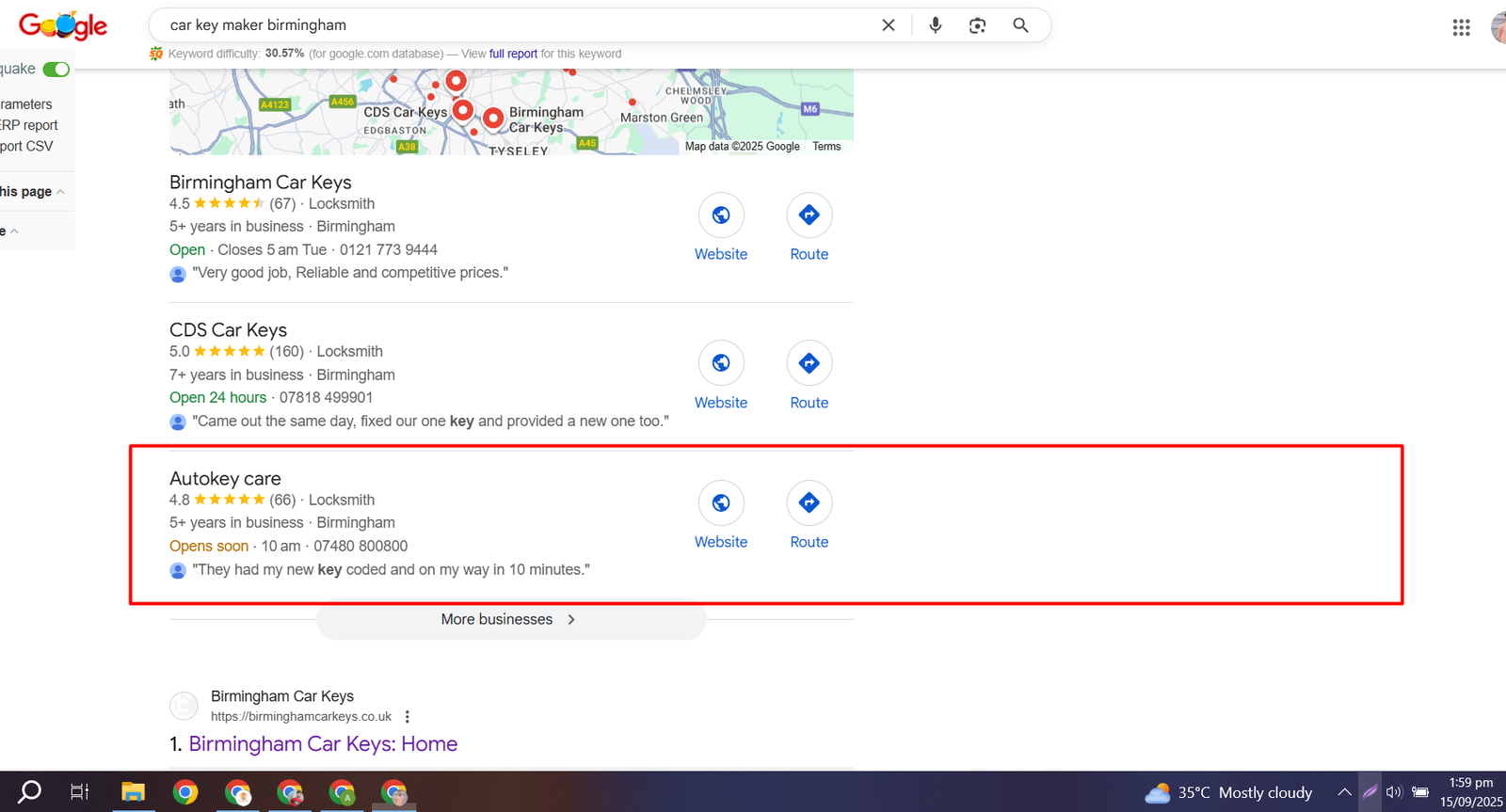This screenshot has height=812, width=1506.
Task: Open the Parameters sidebar item
Action: point(26,104)
